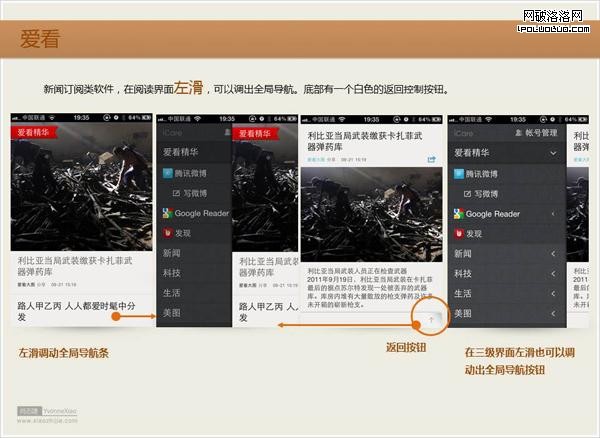
Task: Select 新闻 in the left phone's navigation menu
Action: coord(173,254)
